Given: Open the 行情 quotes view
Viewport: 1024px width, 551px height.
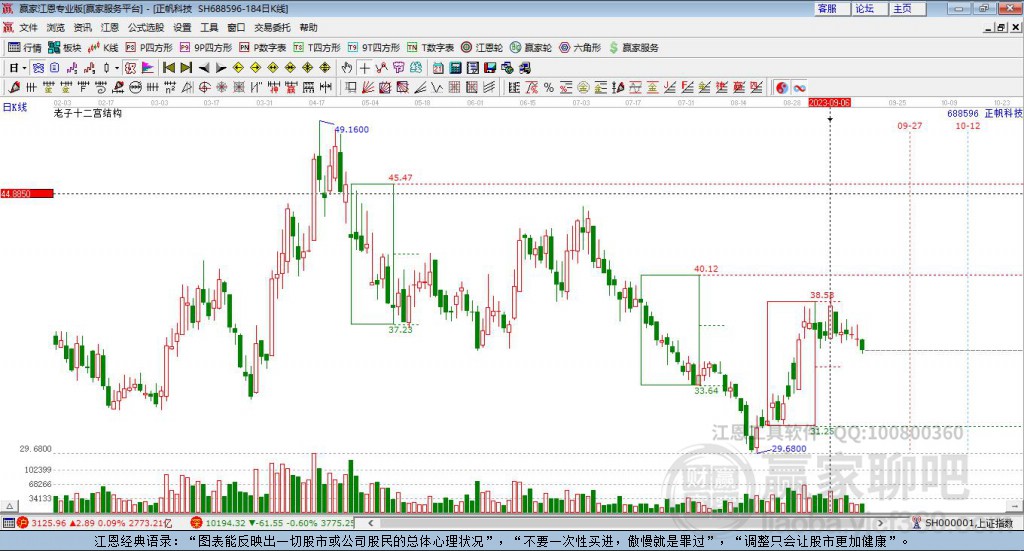Looking at the screenshot, I should [25, 48].
